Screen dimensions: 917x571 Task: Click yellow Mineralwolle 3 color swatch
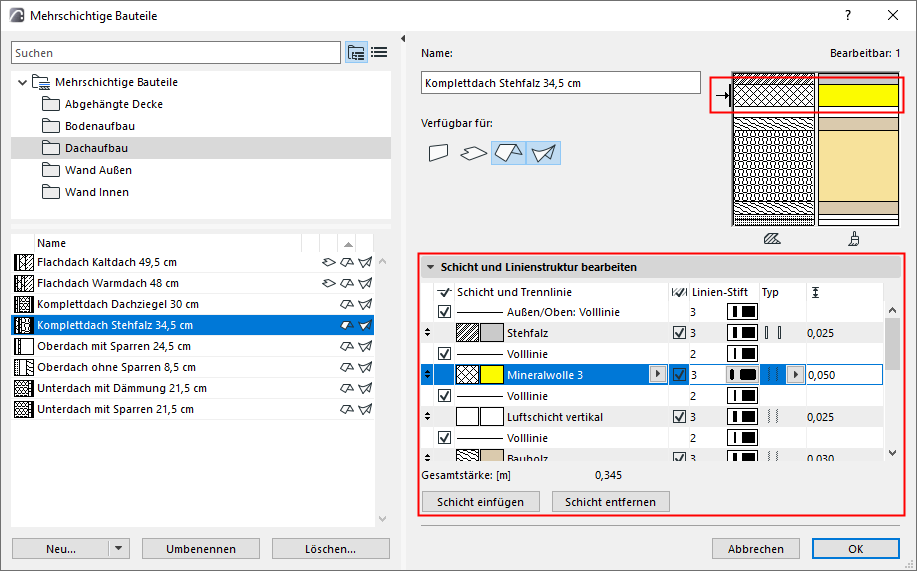[491, 375]
